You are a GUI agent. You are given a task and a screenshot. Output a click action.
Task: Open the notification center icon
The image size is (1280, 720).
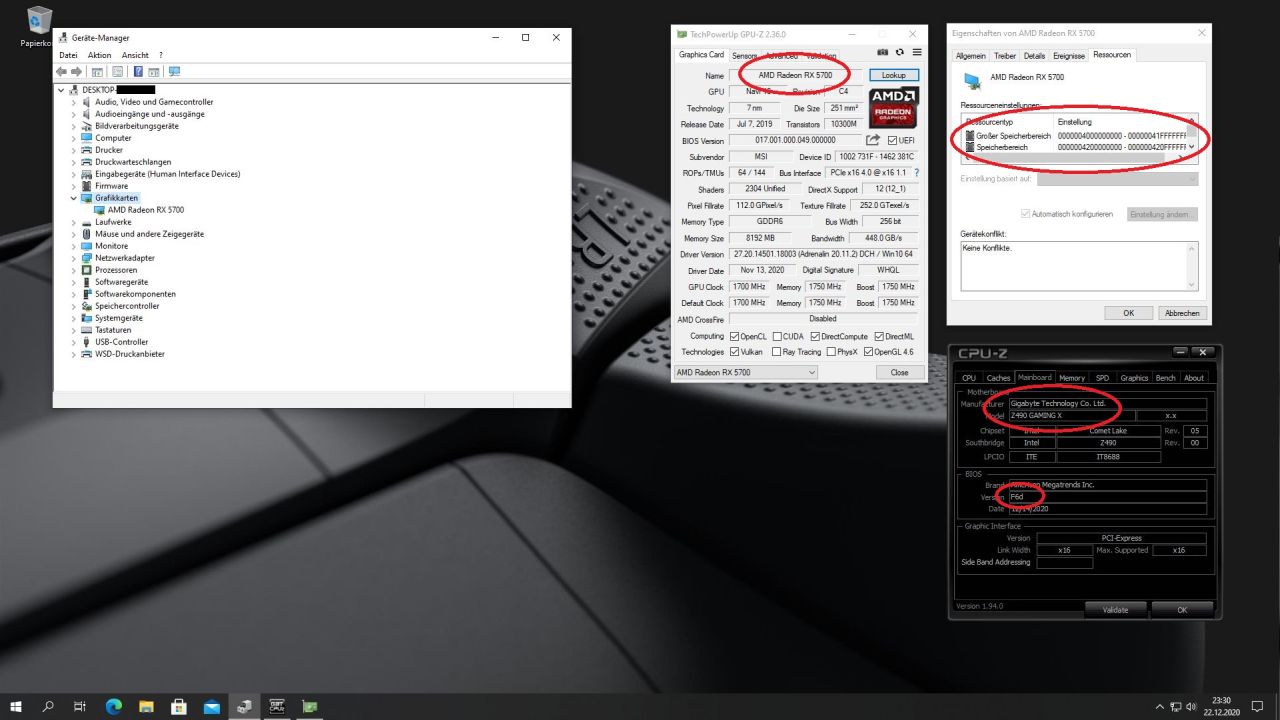click(1257, 706)
